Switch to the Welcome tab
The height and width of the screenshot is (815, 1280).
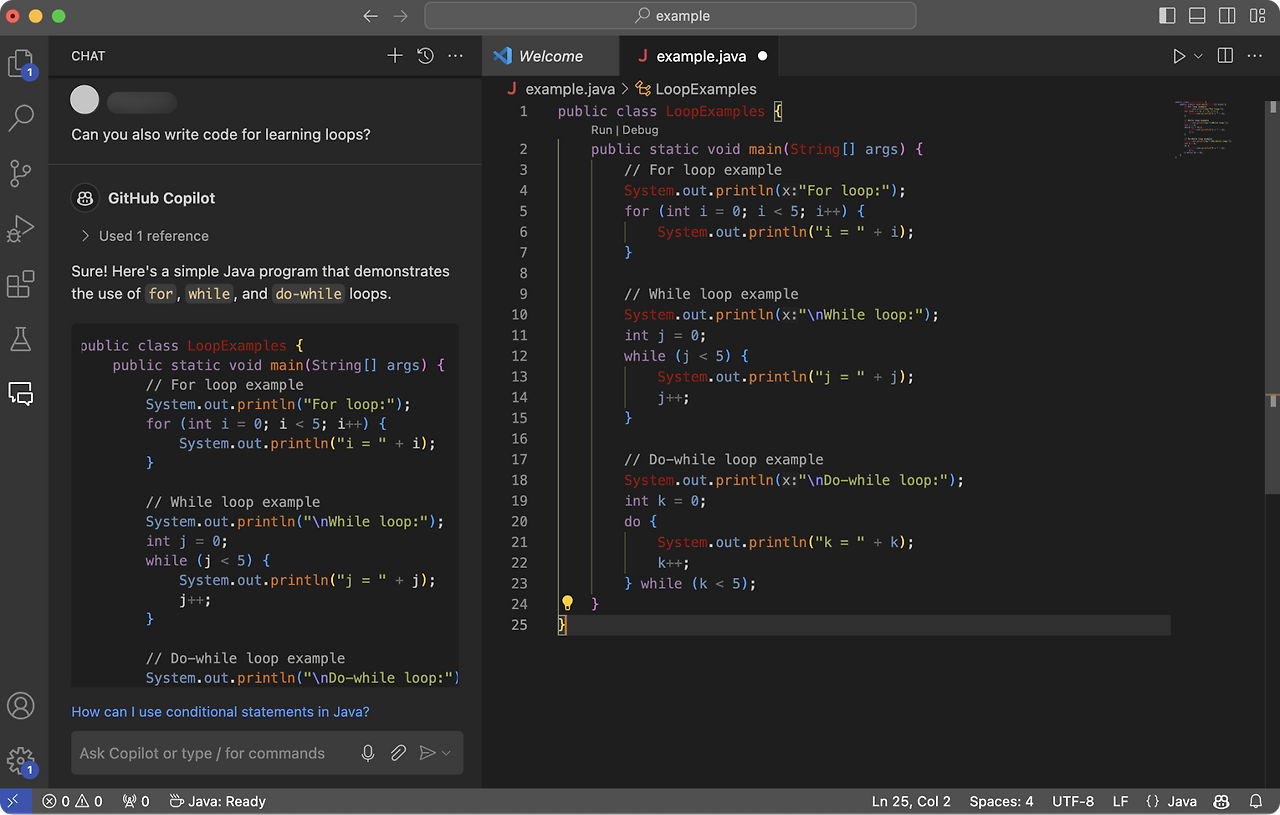point(550,56)
